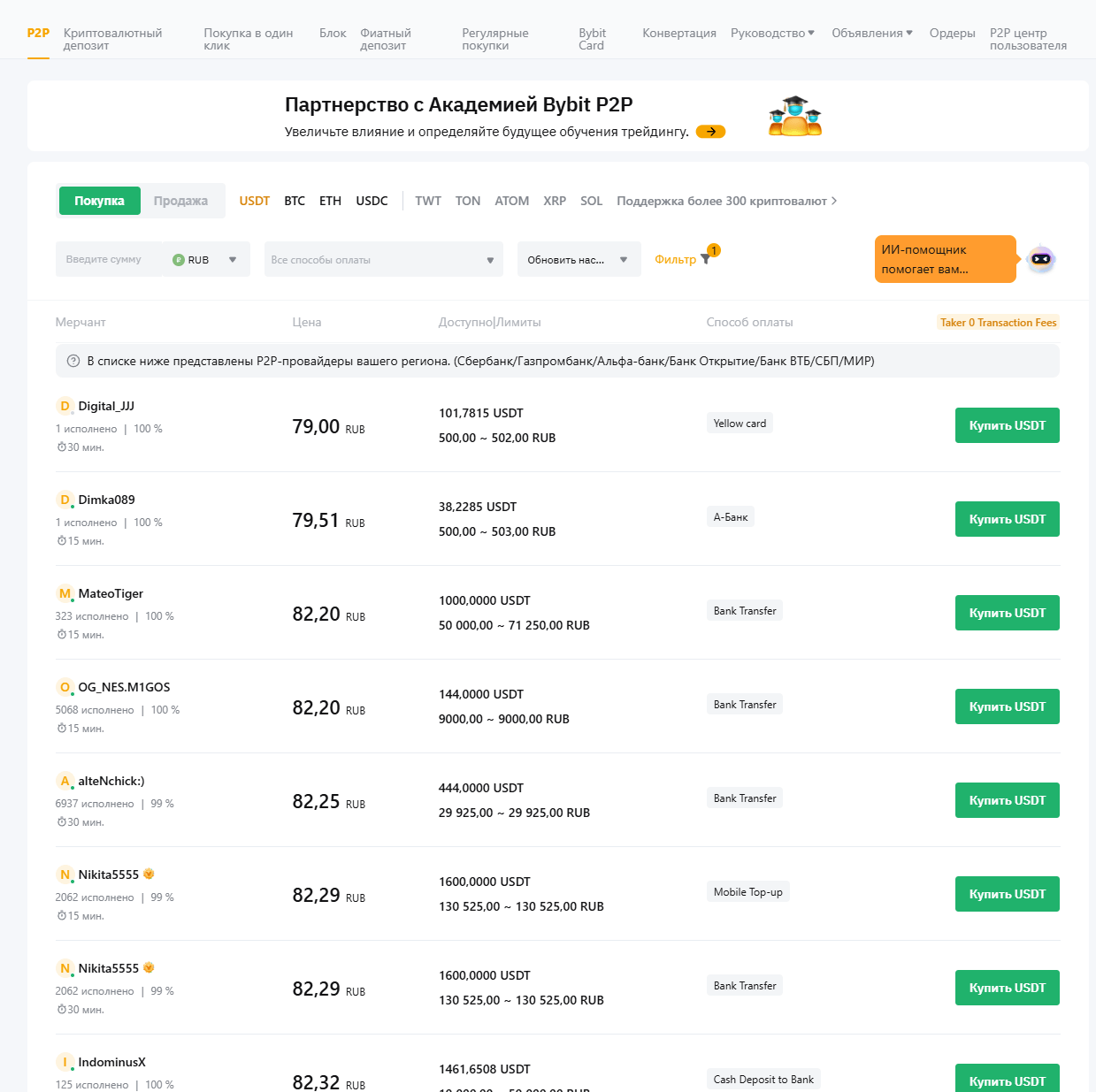This screenshot has width=1096, height=1092.
Task: Buy USDT from Dimka089
Action: (1007, 519)
